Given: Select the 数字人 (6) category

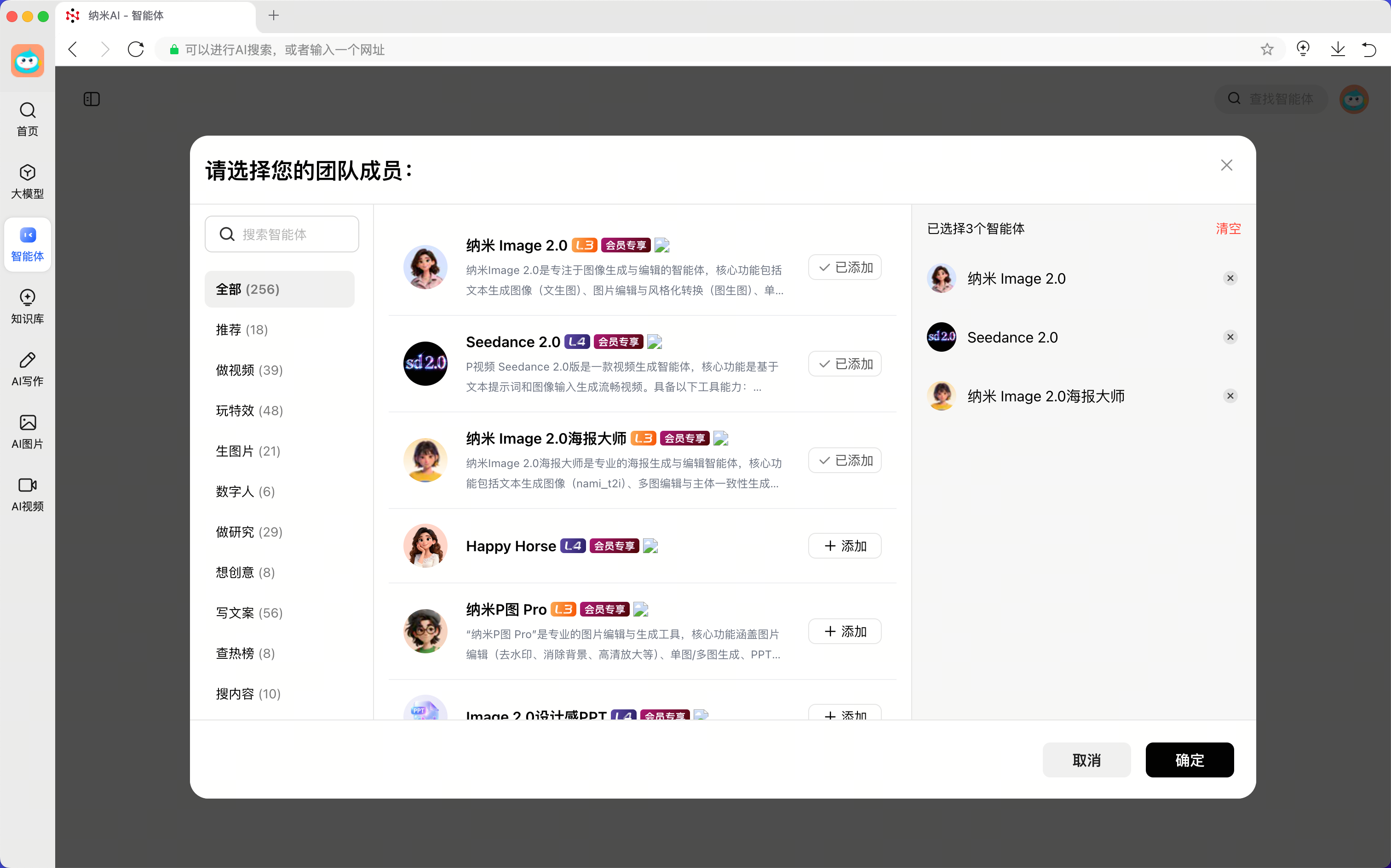Looking at the screenshot, I should [280, 492].
